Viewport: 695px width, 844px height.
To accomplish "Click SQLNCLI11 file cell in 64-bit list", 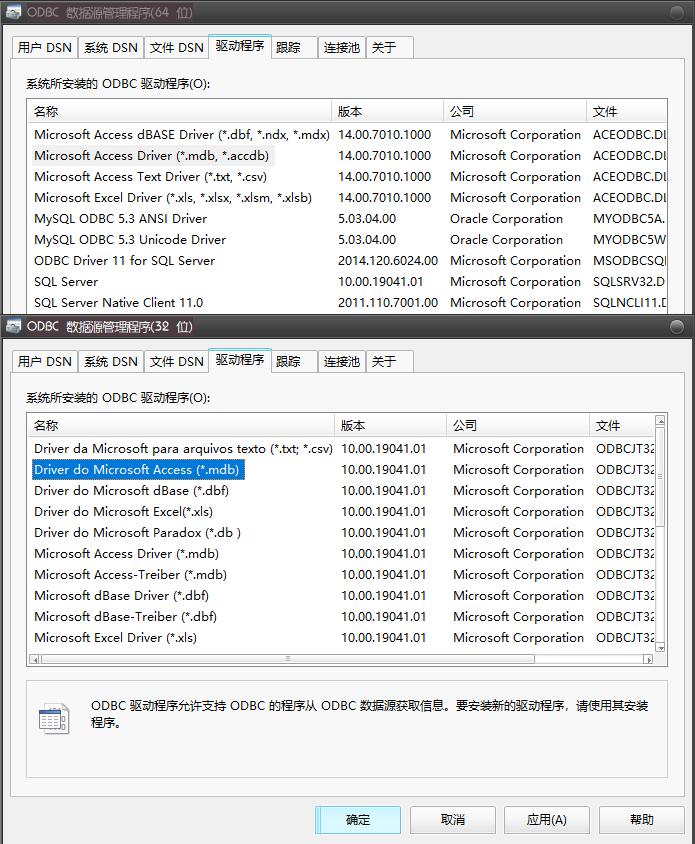I will click(x=629, y=303).
